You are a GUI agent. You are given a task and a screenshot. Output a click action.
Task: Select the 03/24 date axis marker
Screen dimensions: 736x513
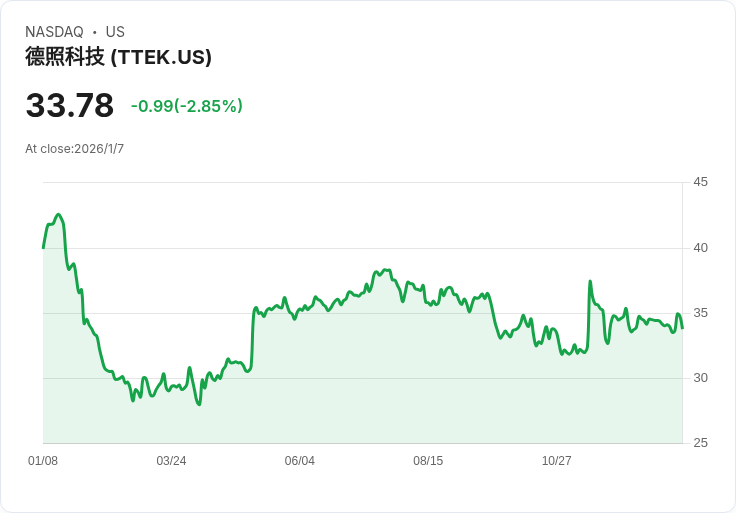click(171, 461)
